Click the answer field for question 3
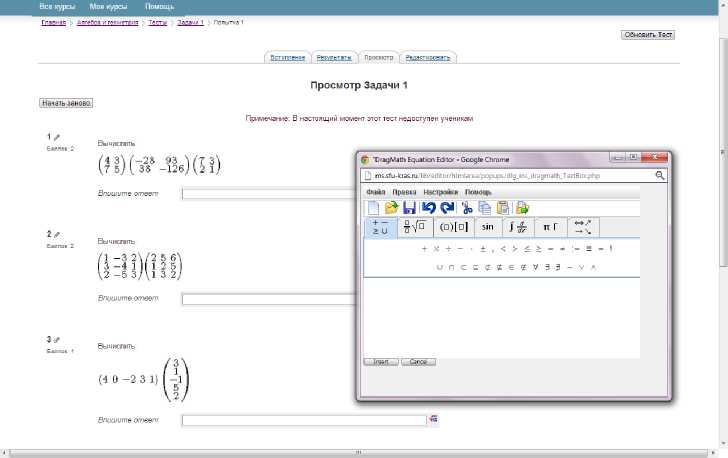This screenshot has width=728, height=458. point(304,421)
